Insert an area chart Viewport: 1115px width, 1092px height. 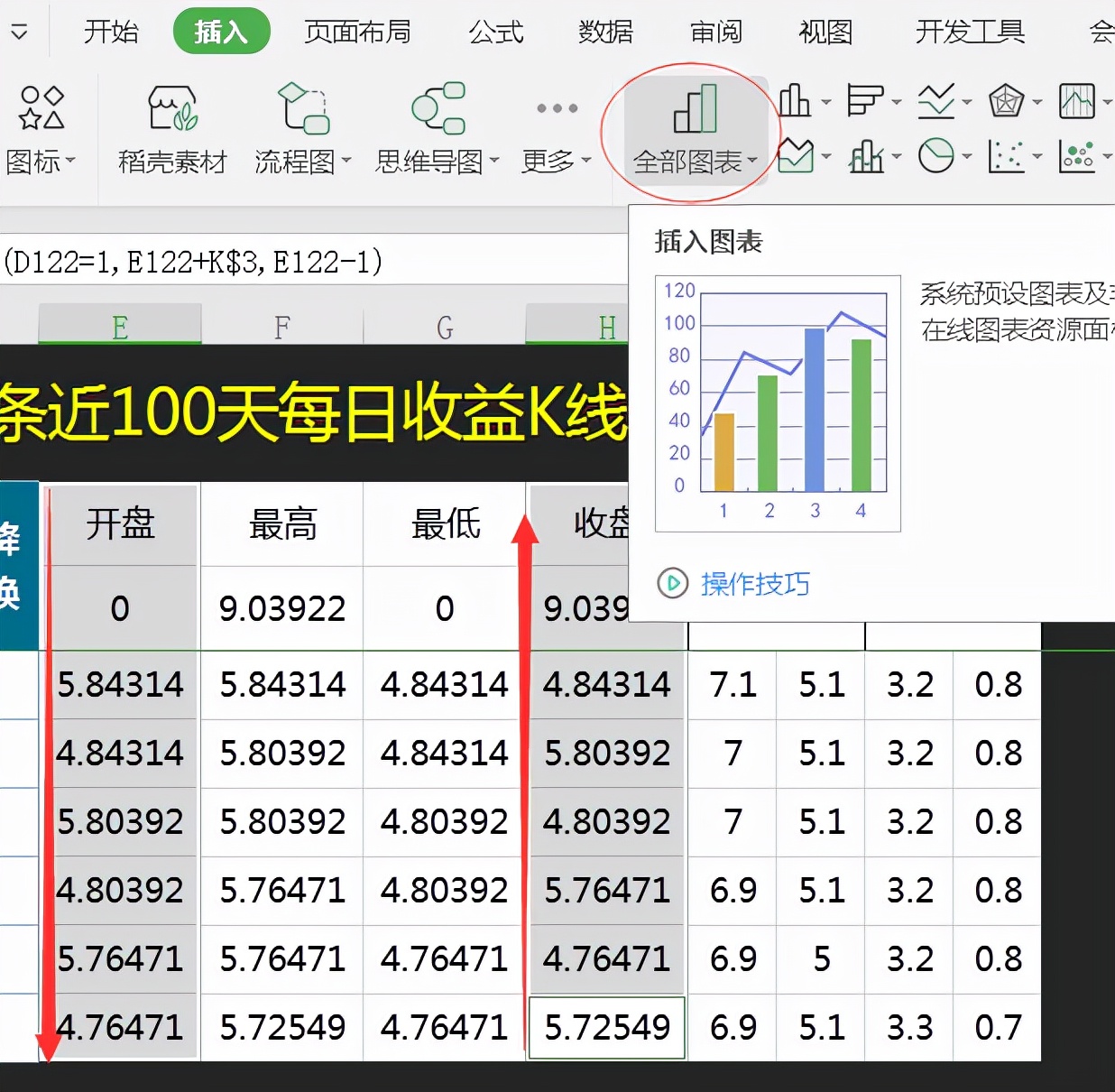coord(796,155)
